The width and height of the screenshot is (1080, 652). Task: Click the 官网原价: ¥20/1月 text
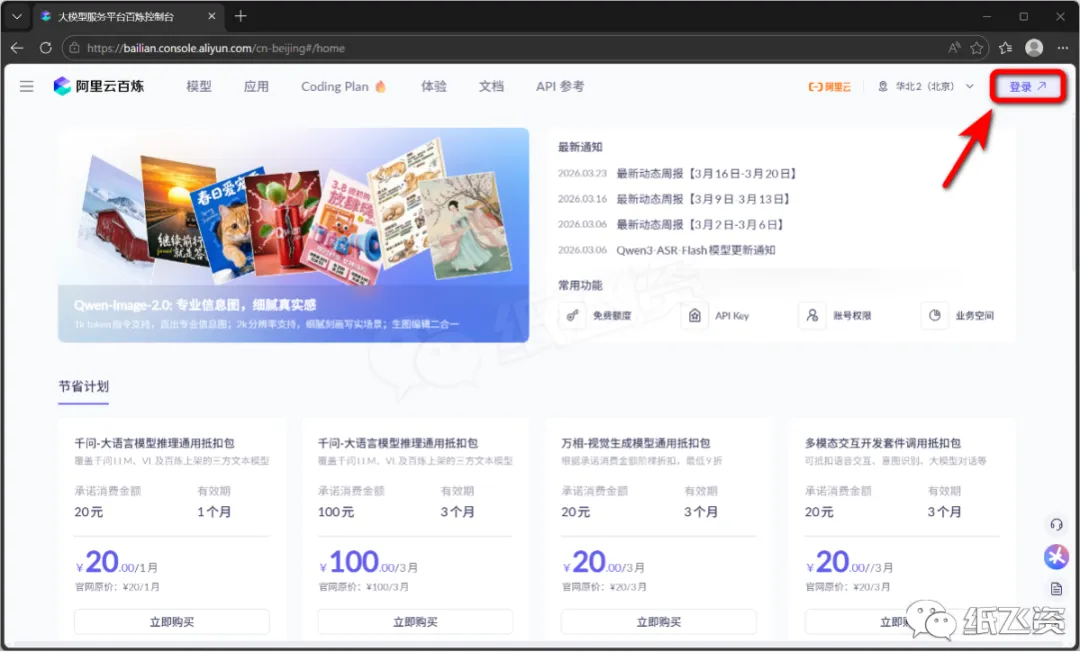(x=117, y=587)
